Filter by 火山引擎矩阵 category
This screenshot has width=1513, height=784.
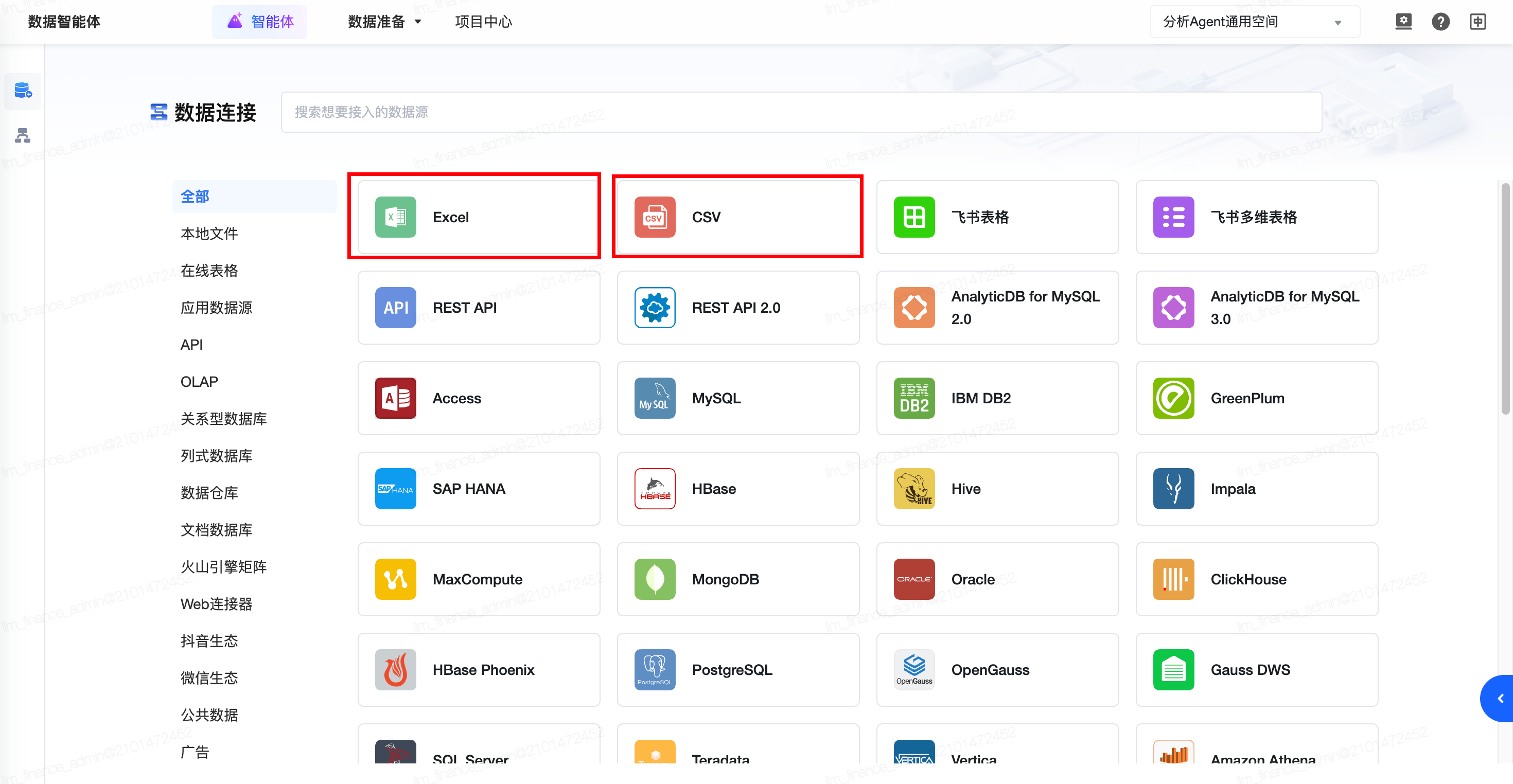point(223,567)
